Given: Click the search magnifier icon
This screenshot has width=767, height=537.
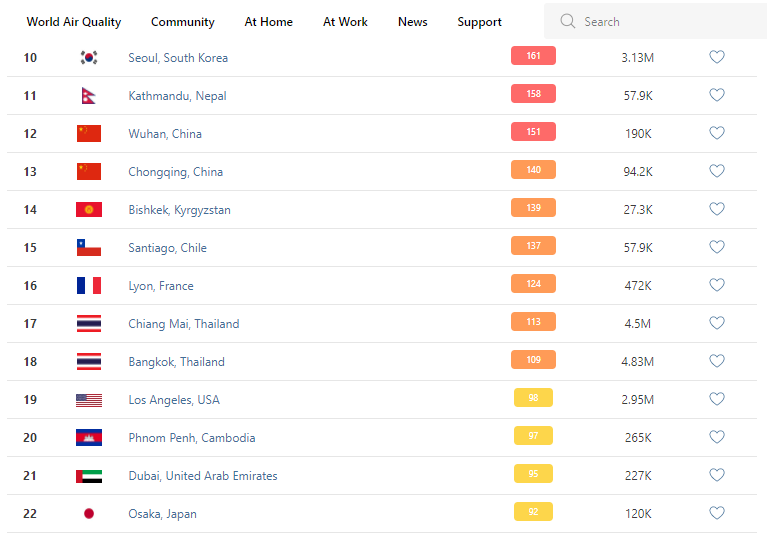Looking at the screenshot, I should [568, 21].
